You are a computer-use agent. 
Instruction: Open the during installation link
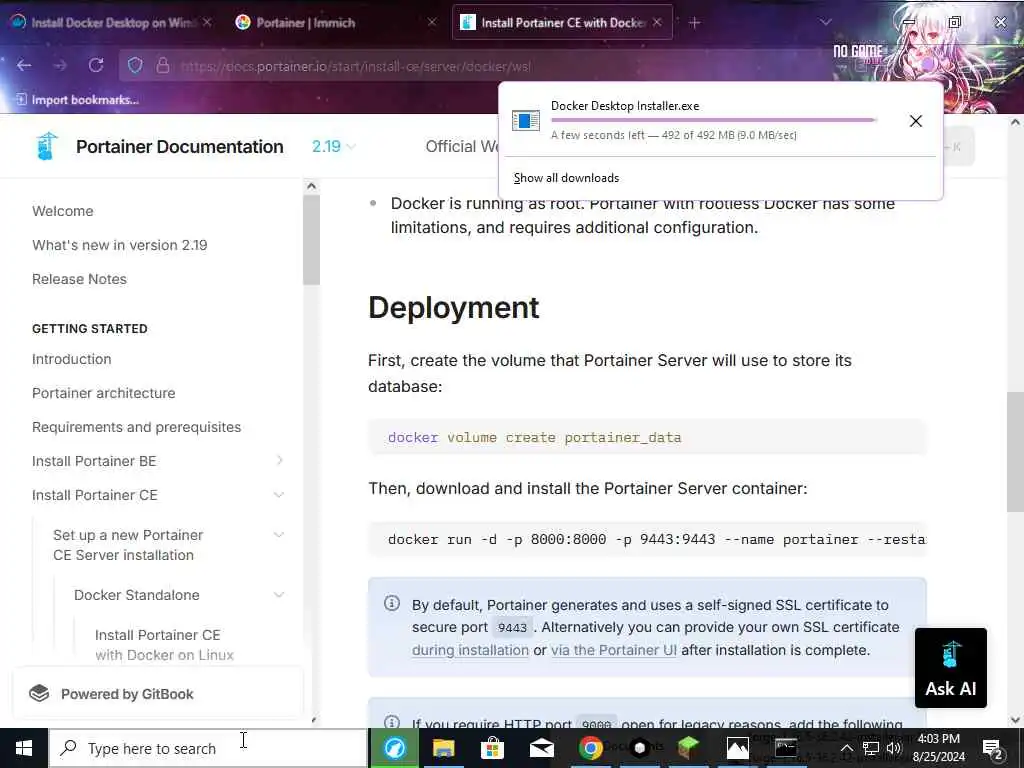point(470,650)
